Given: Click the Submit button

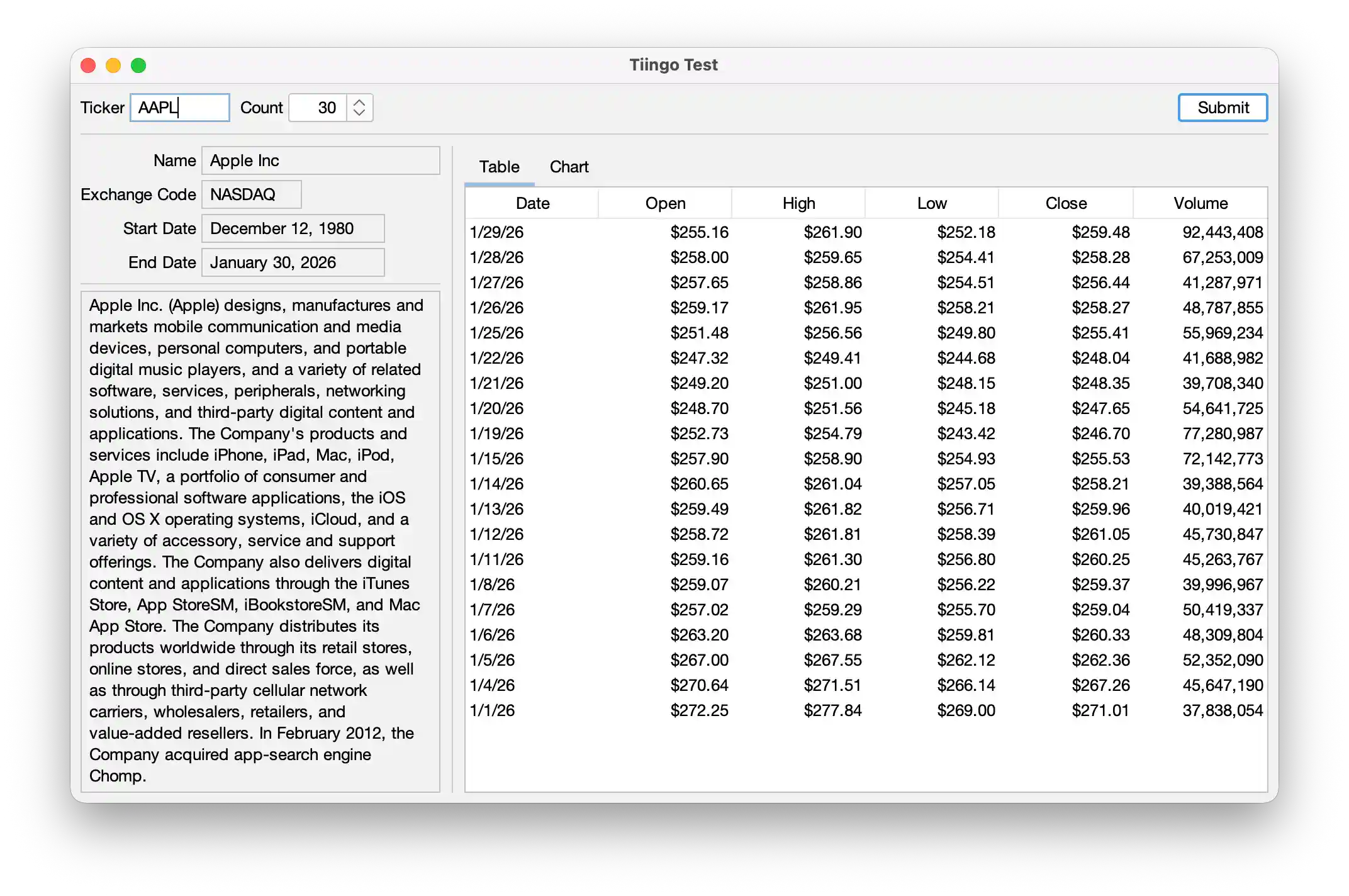Looking at the screenshot, I should tap(1222, 108).
